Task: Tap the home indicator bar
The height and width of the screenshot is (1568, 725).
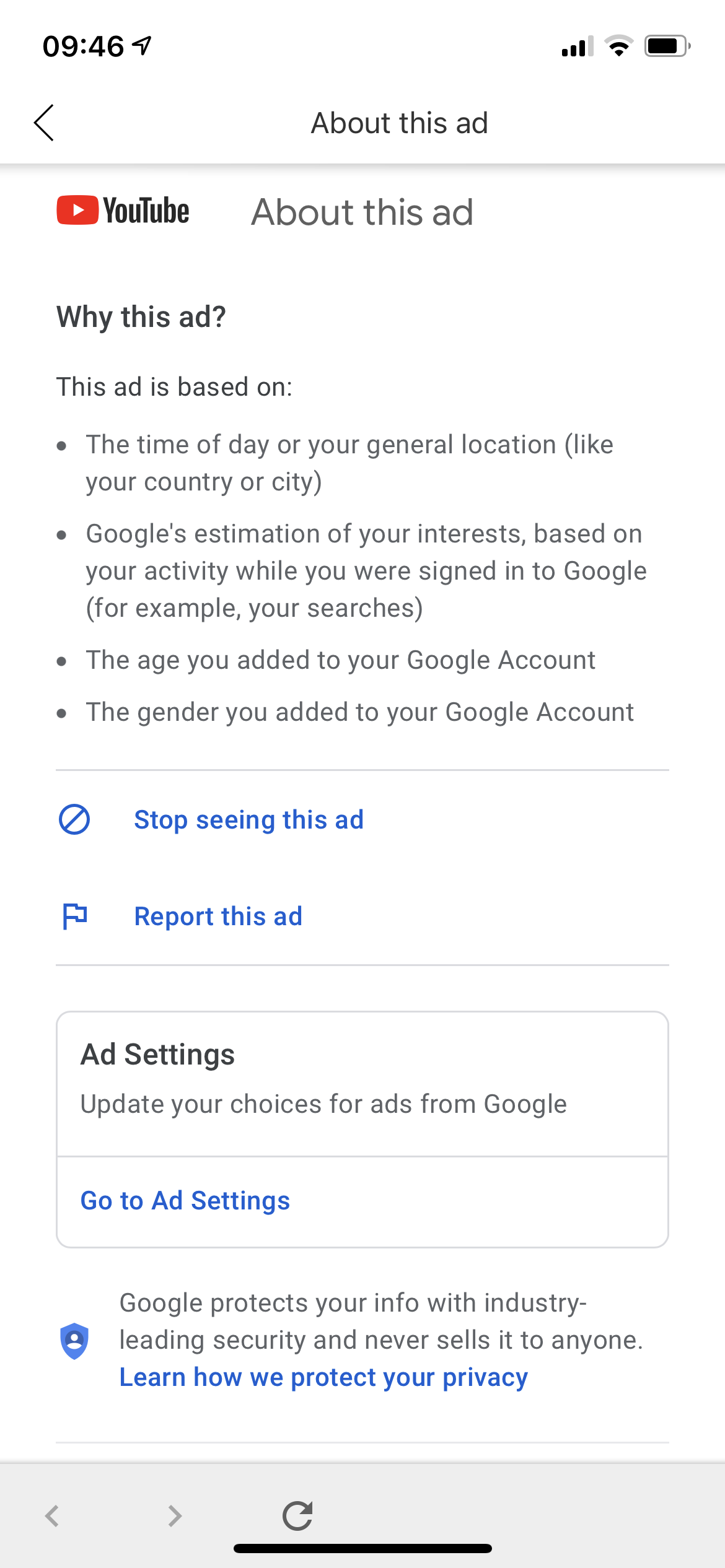Action: click(362, 1548)
